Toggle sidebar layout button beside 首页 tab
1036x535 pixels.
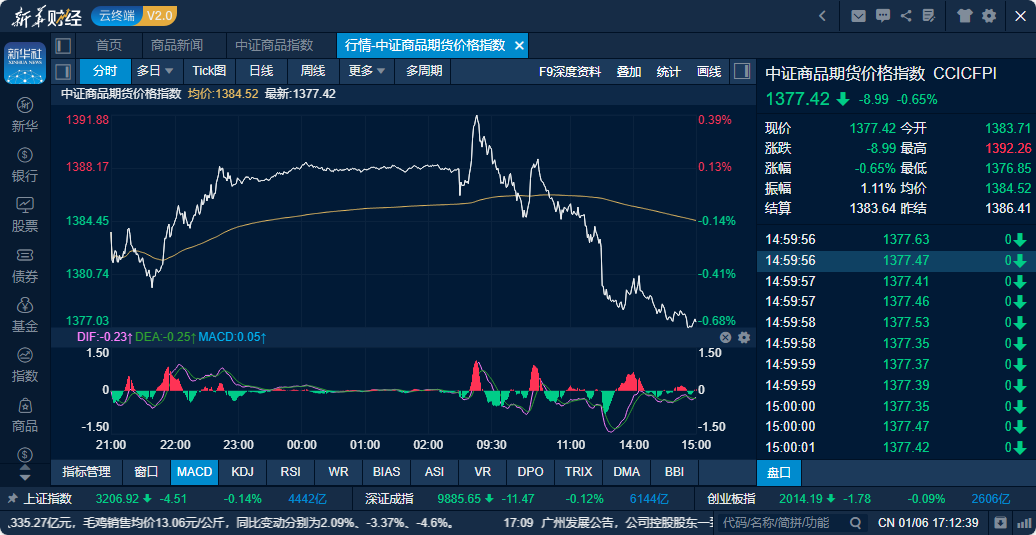click(63, 45)
